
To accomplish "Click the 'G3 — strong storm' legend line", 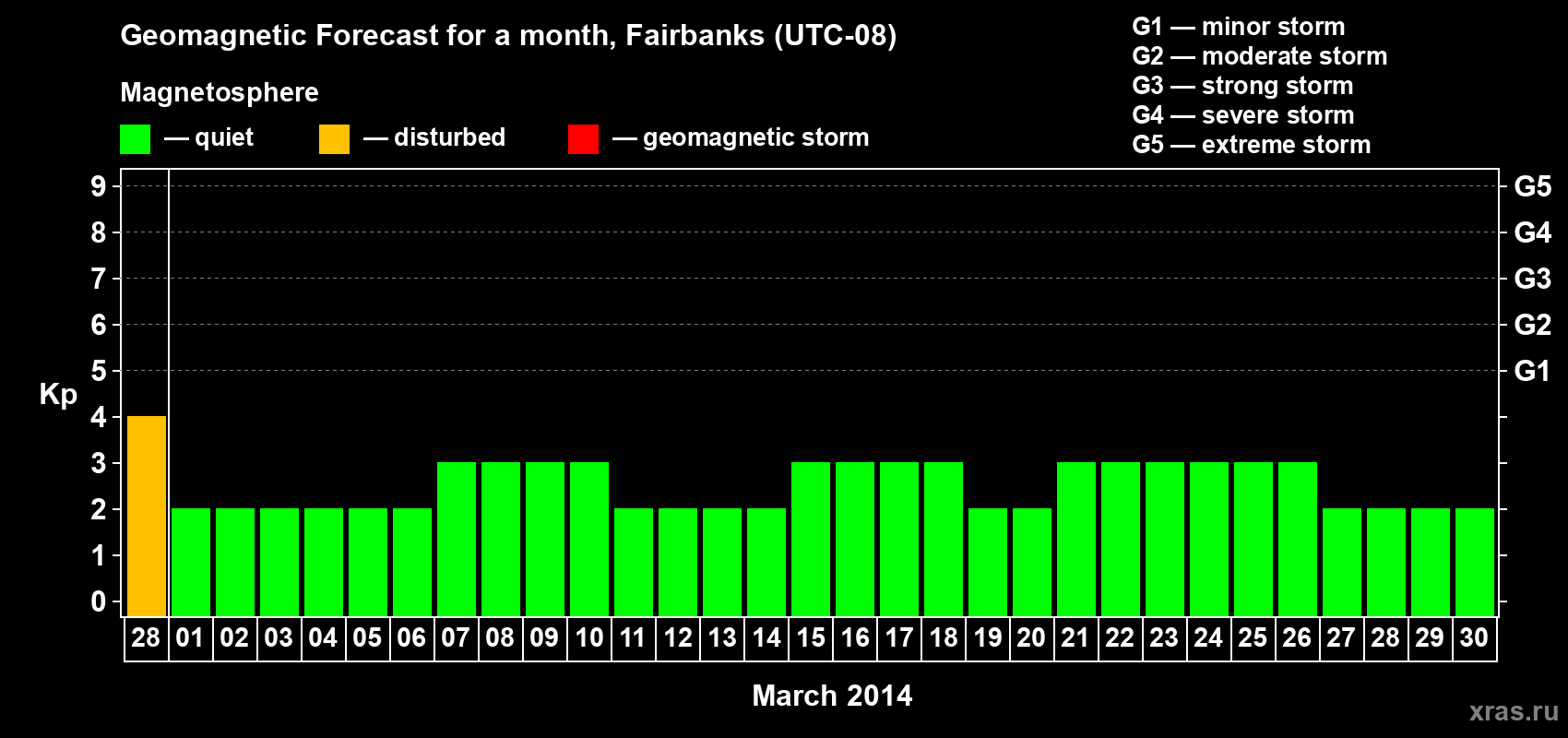I will (1242, 86).
